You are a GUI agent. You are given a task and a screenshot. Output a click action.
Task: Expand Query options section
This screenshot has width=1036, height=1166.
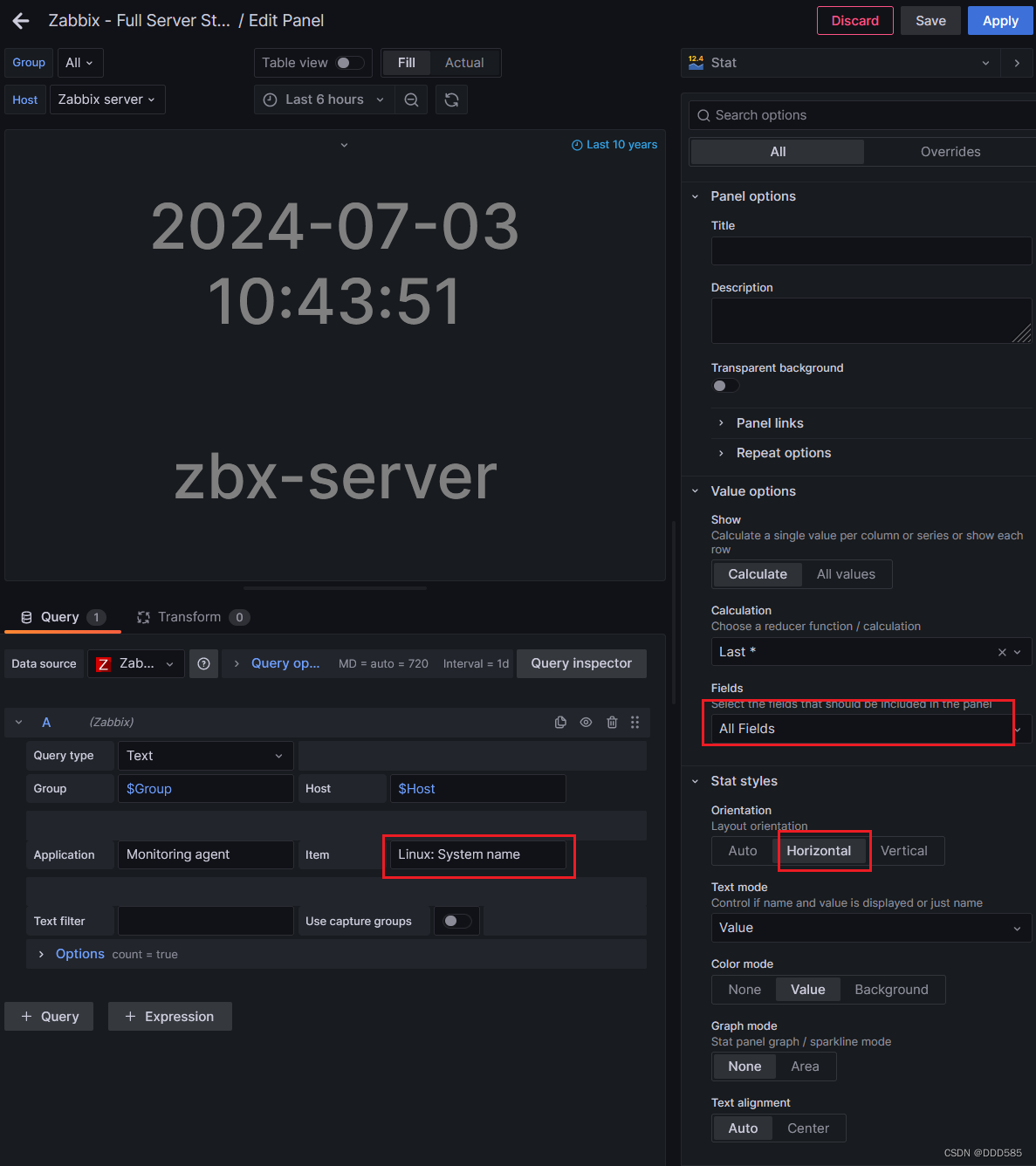tap(278, 664)
